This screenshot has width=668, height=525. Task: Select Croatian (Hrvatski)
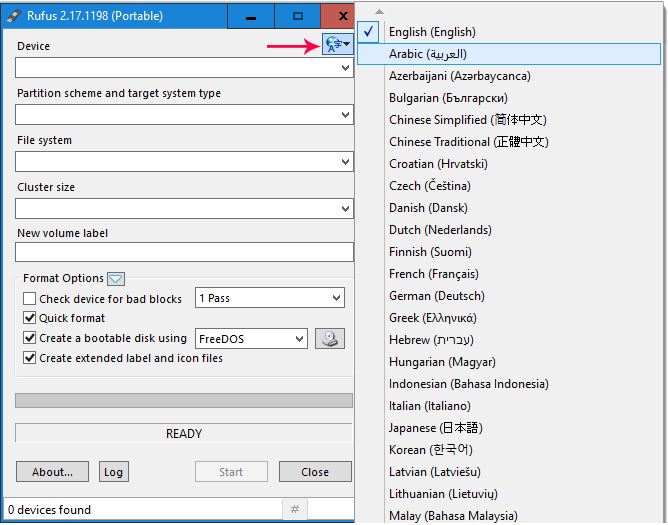pyautogui.click(x=509, y=164)
